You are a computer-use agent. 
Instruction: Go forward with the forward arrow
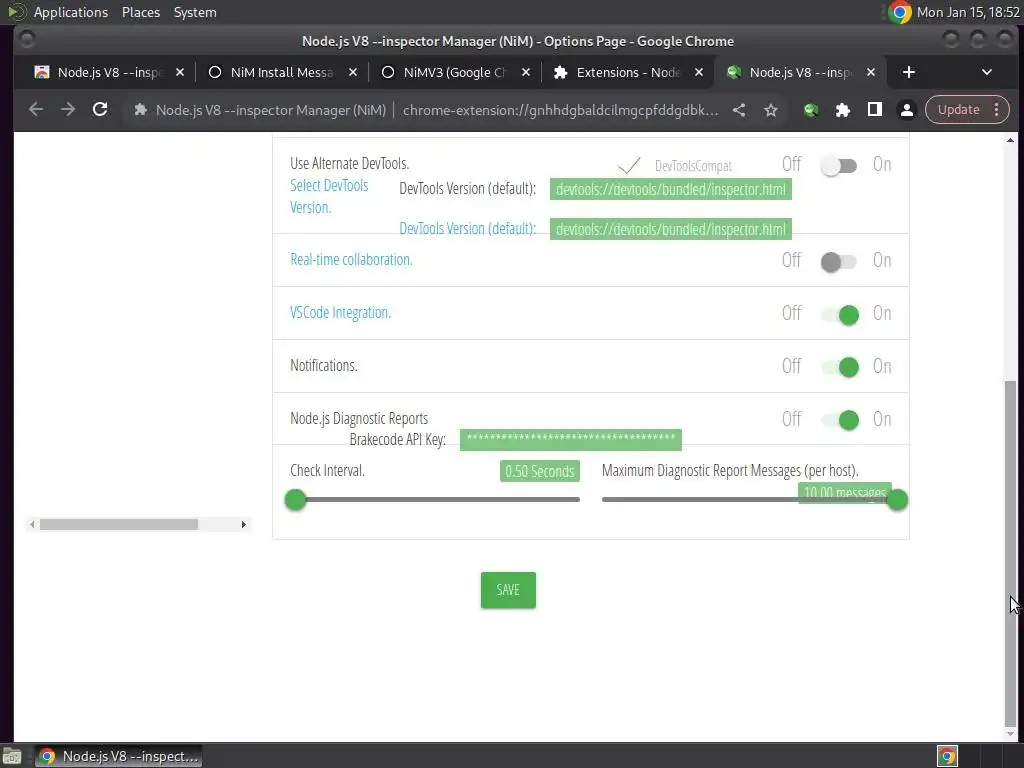coord(68,110)
